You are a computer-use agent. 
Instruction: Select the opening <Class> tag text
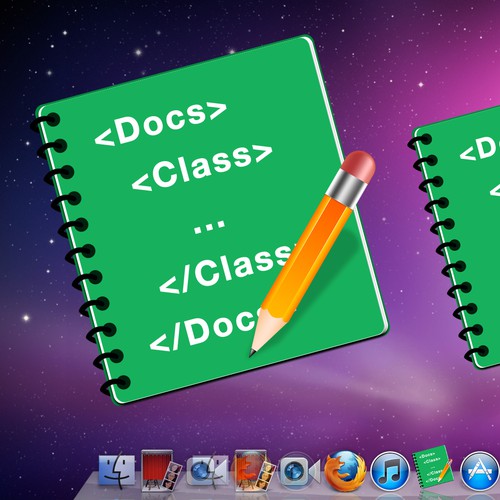click(x=202, y=167)
